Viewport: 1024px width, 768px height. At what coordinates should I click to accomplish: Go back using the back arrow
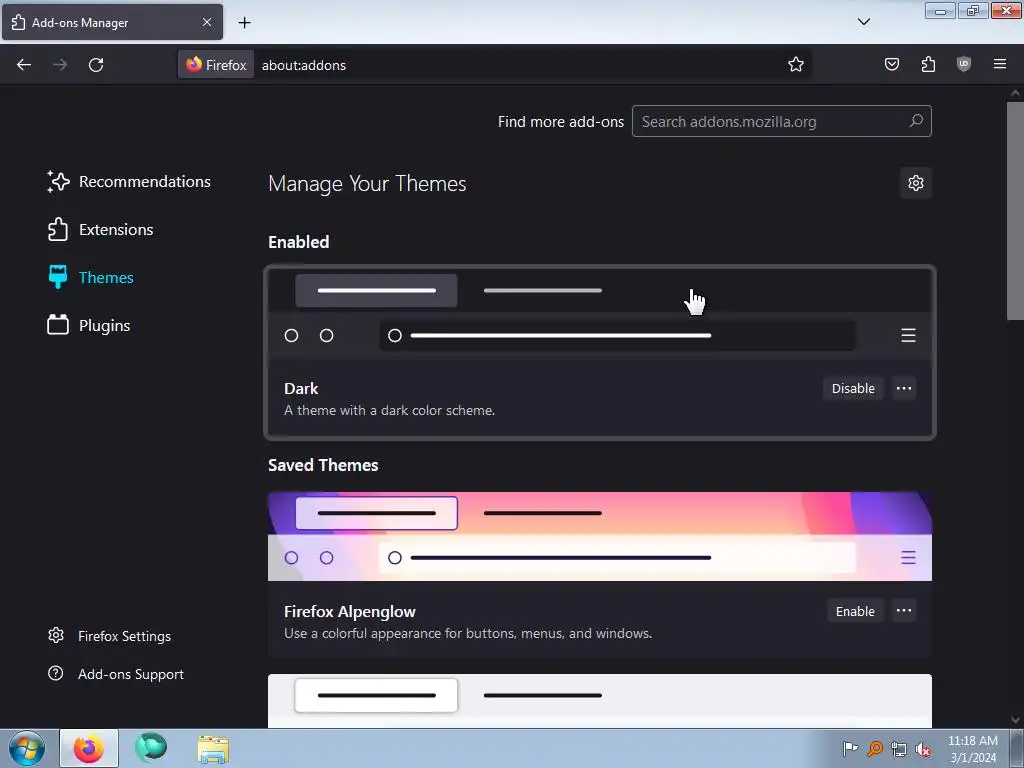click(x=24, y=65)
